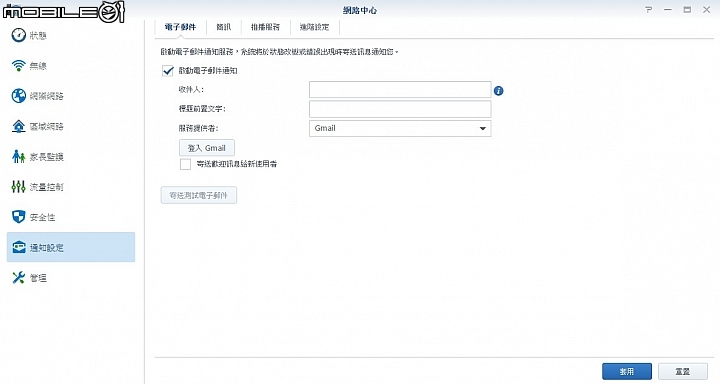Switch to the 進階設定 advanced tab
This screenshot has height=384, width=720.
pos(315,27)
